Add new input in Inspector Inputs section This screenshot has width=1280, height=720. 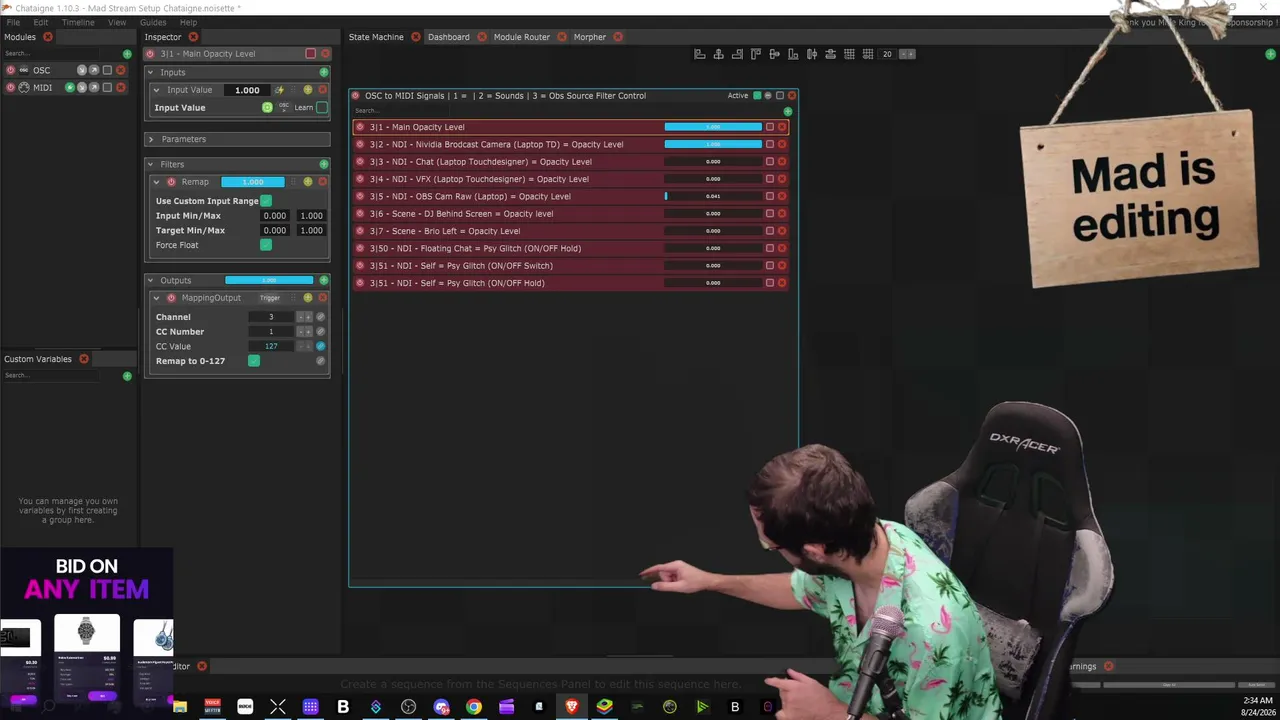324,72
